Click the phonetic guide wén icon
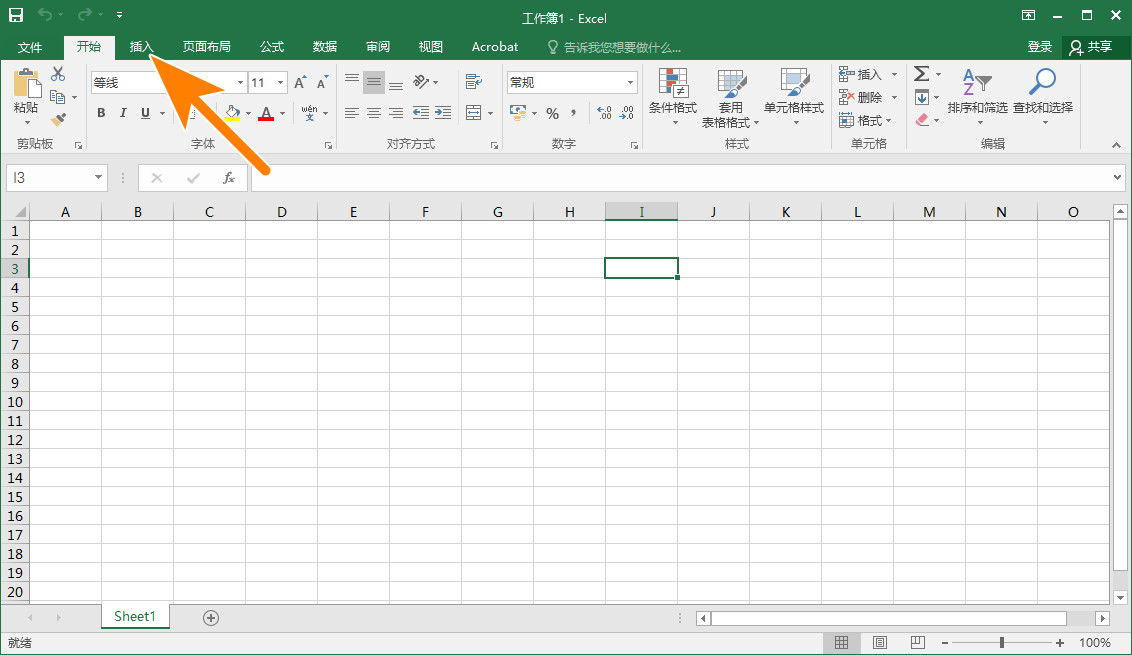Viewport: 1132px width, 655px height. tap(310, 113)
